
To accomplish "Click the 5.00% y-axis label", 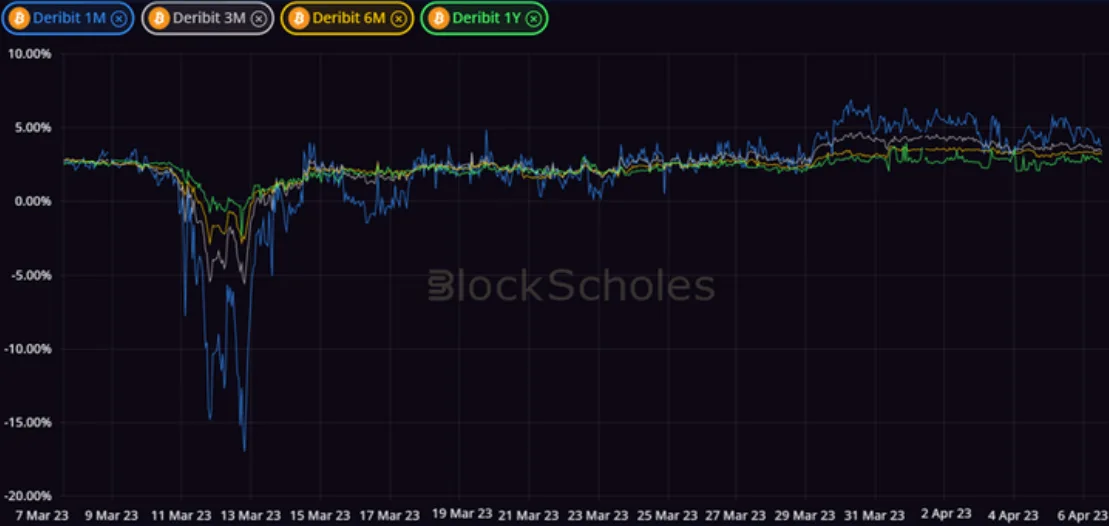I will point(32,128).
